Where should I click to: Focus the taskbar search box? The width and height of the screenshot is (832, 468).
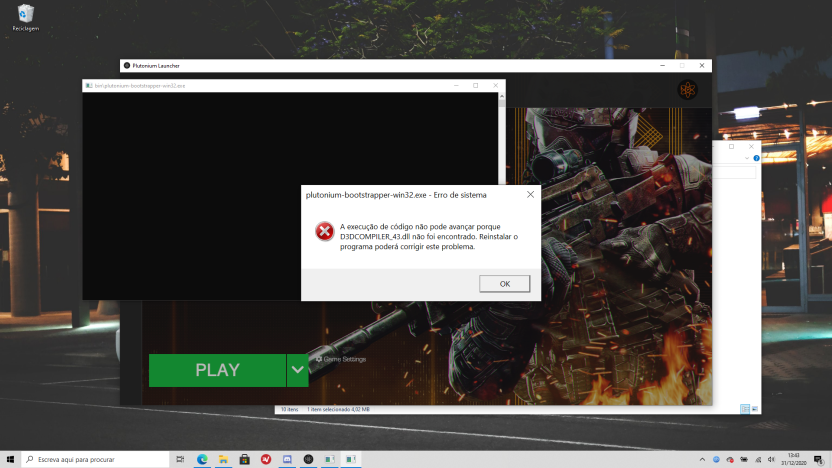(x=95, y=459)
